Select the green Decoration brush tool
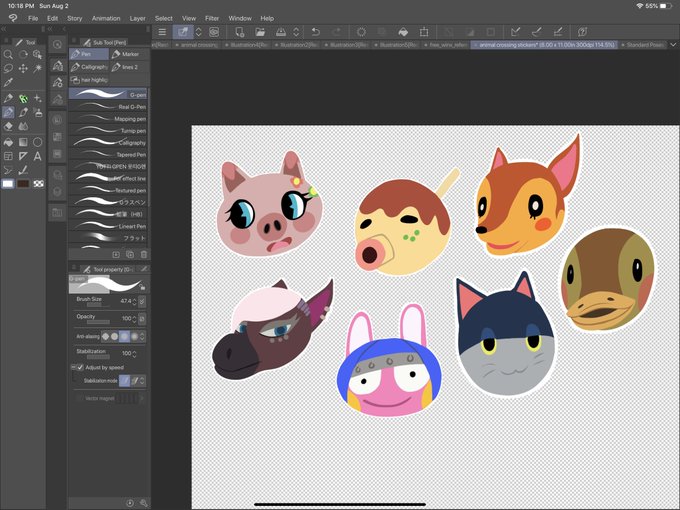This screenshot has width=680, height=510. click(x=23, y=99)
